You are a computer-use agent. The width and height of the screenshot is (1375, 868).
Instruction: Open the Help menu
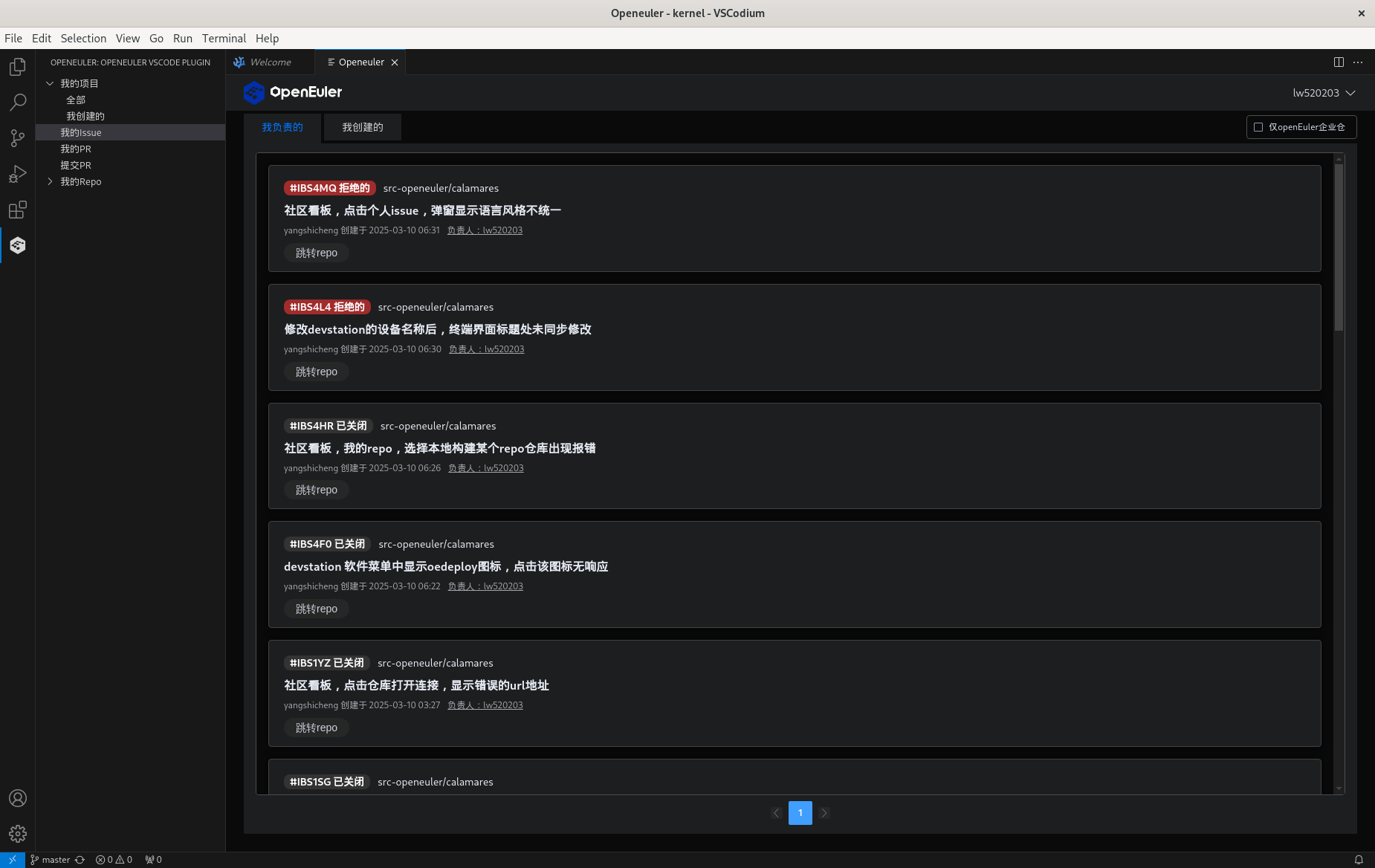267,39
